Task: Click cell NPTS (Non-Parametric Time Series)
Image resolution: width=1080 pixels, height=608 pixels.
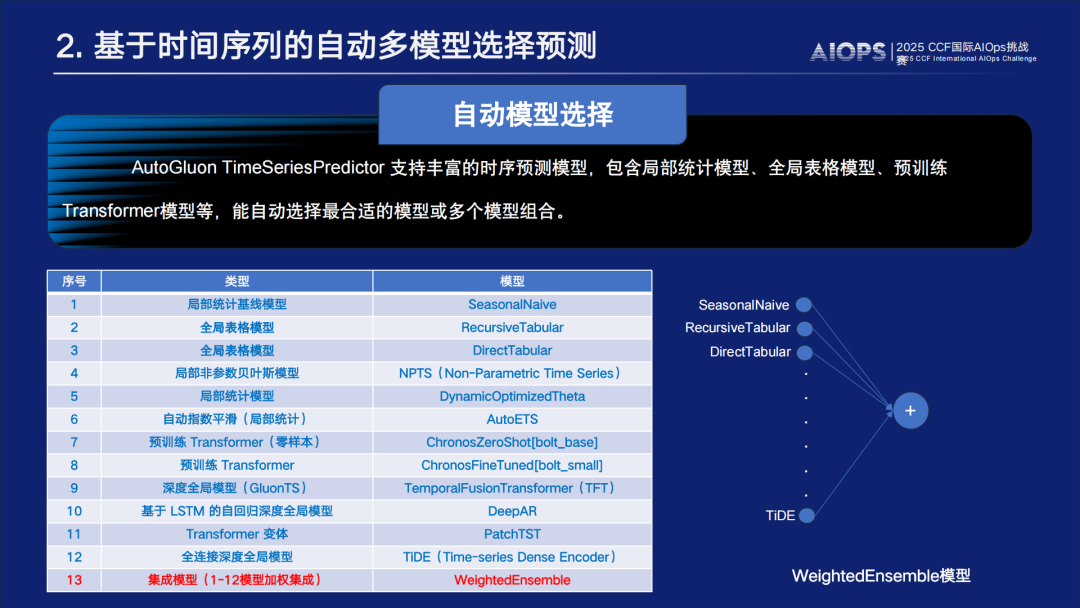Action: click(x=512, y=373)
